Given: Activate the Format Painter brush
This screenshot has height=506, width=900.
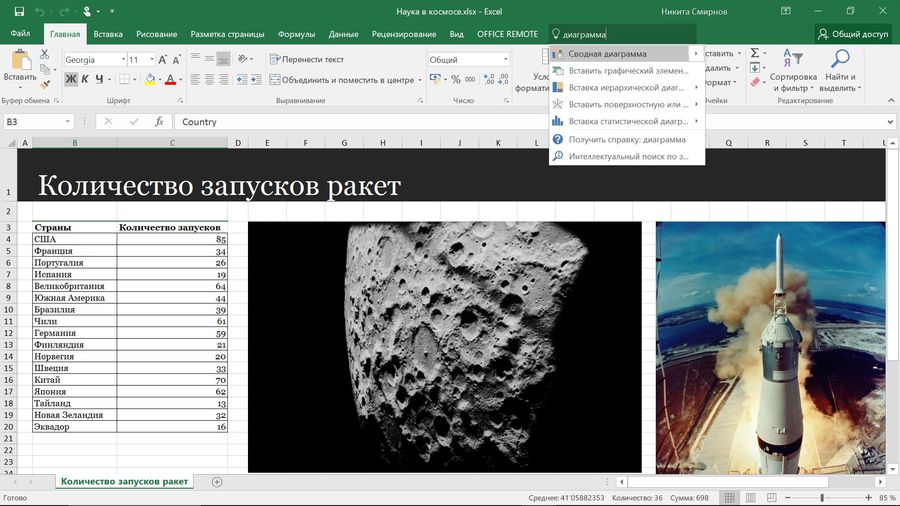Looking at the screenshot, I should [x=45, y=84].
